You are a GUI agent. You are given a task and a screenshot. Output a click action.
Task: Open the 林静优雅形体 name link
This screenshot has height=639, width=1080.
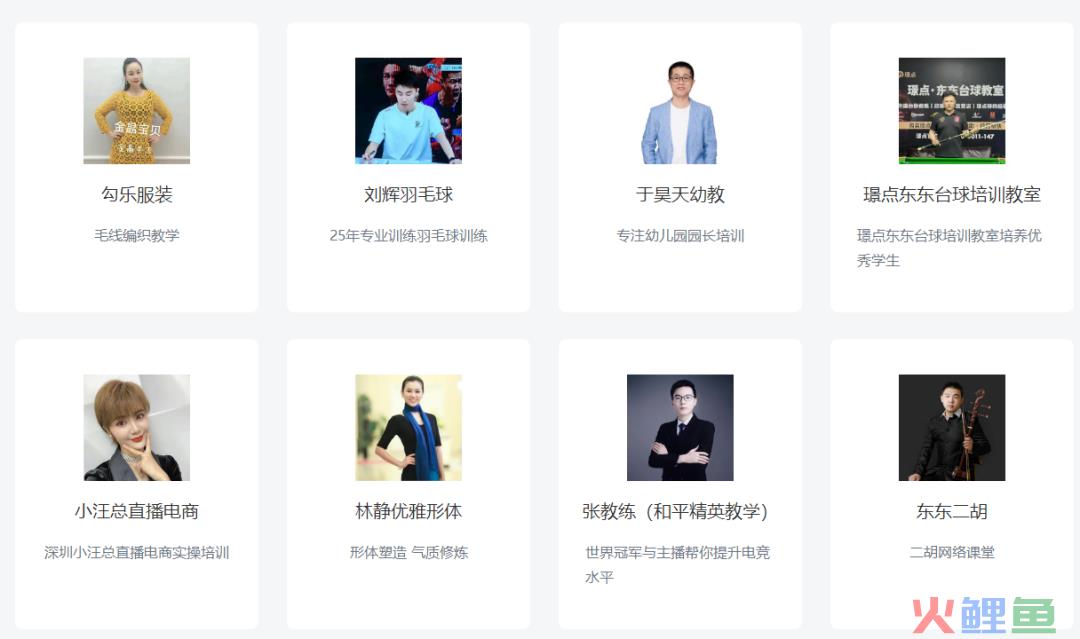[x=408, y=512]
